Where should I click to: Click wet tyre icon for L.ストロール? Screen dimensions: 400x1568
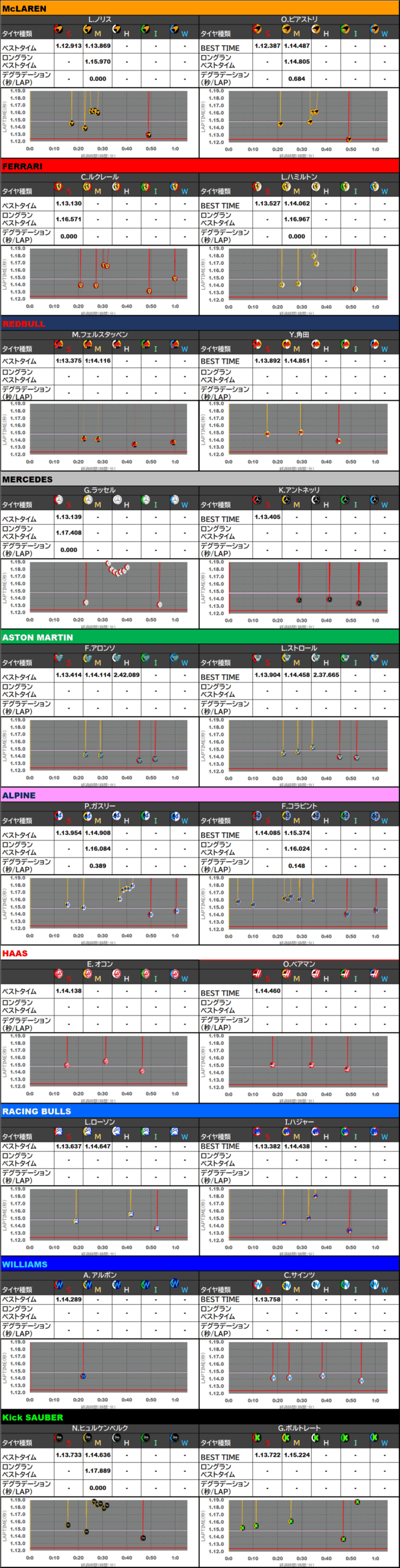(x=374, y=658)
